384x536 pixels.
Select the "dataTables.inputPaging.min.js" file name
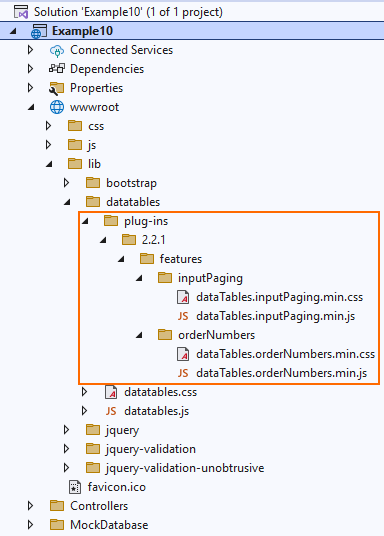tap(276, 316)
